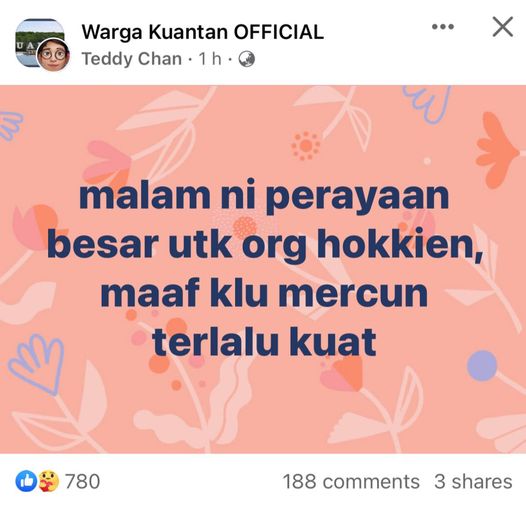Open the three-dot post options menu
Viewport: 526px width, 506px height.
[x=443, y=27]
